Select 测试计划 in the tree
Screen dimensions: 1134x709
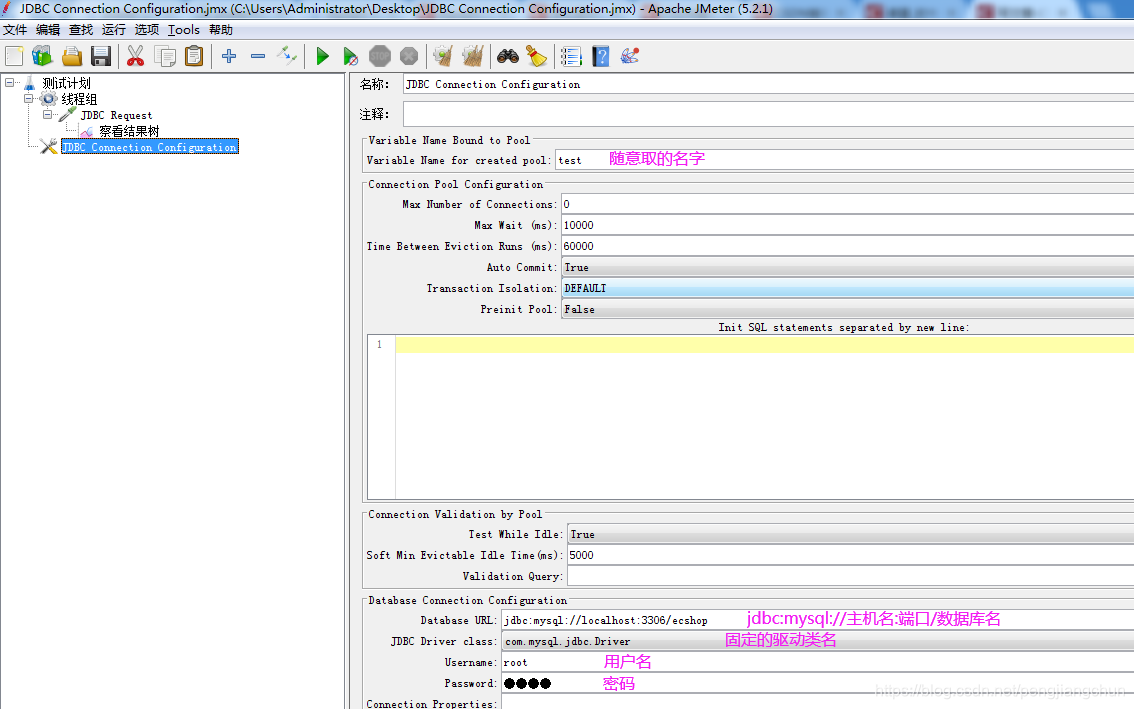(66, 83)
